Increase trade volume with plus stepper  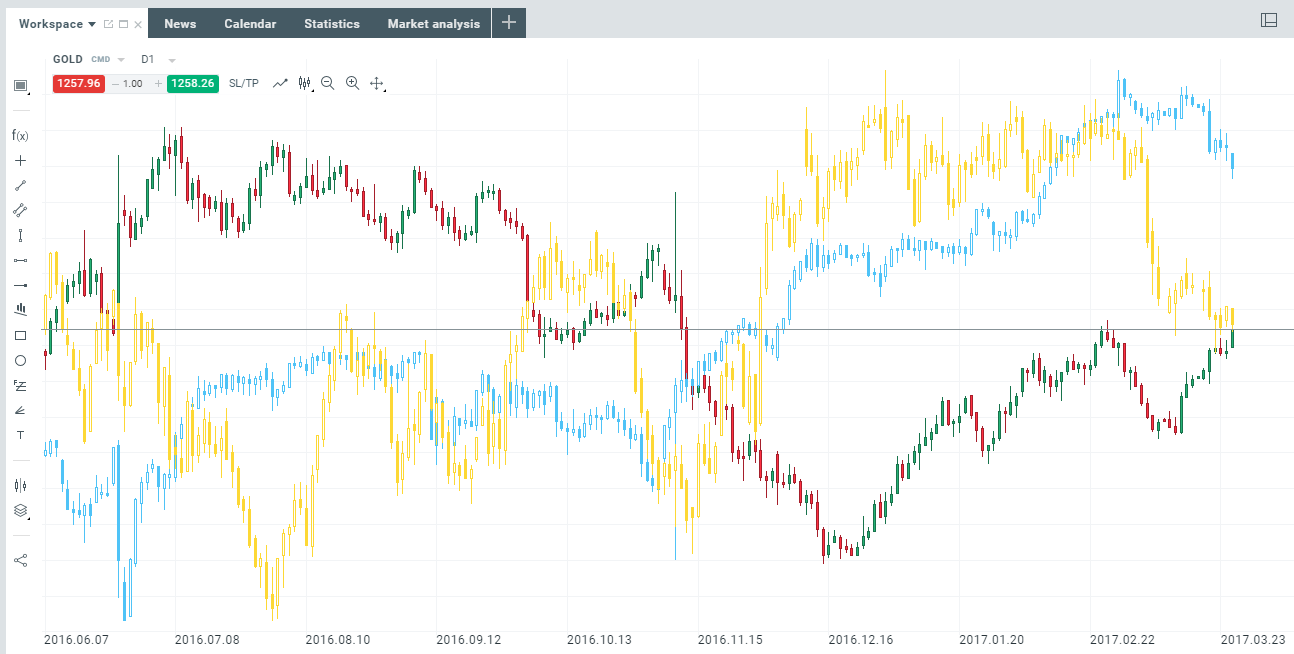pyautogui.click(x=157, y=84)
